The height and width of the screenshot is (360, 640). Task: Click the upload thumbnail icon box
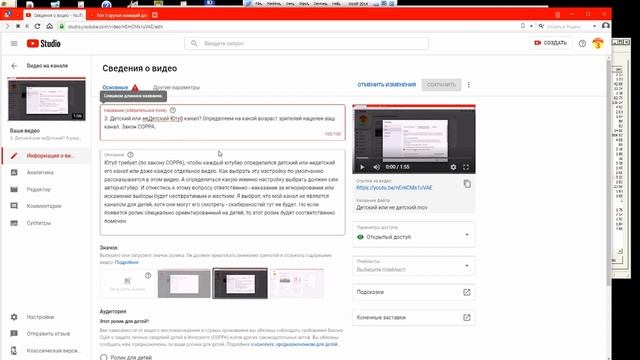127,283
